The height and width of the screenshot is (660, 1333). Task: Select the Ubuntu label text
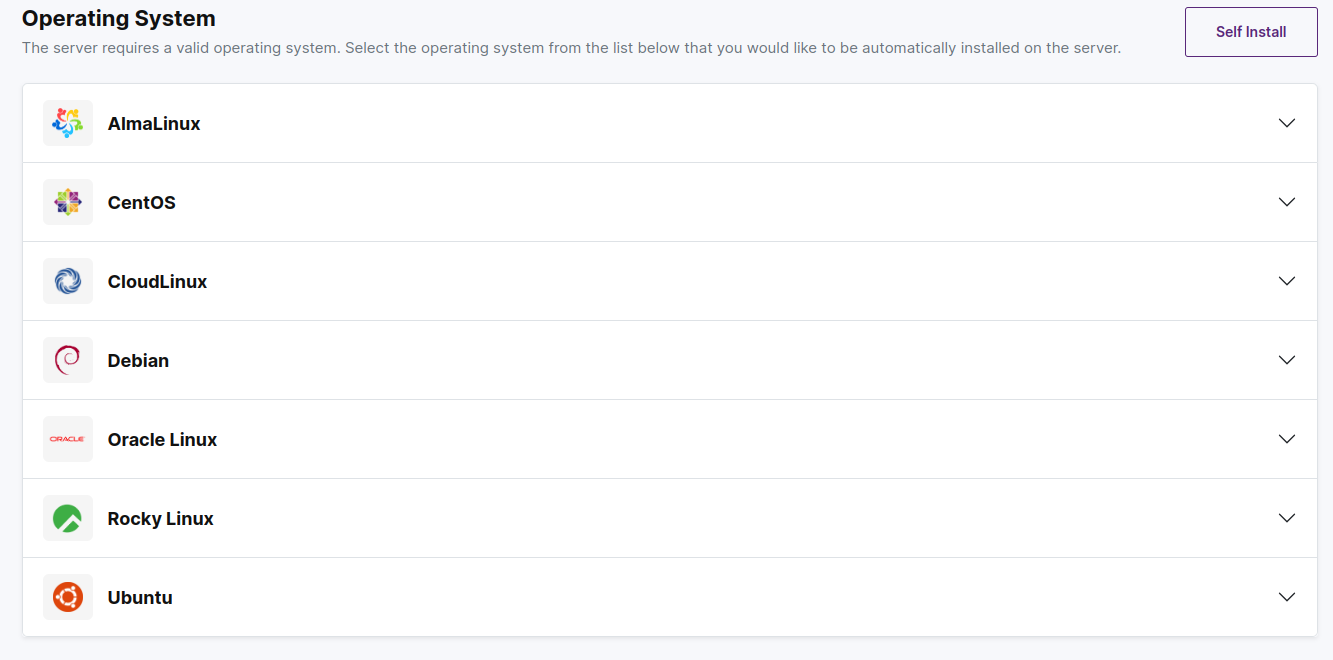(140, 598)
